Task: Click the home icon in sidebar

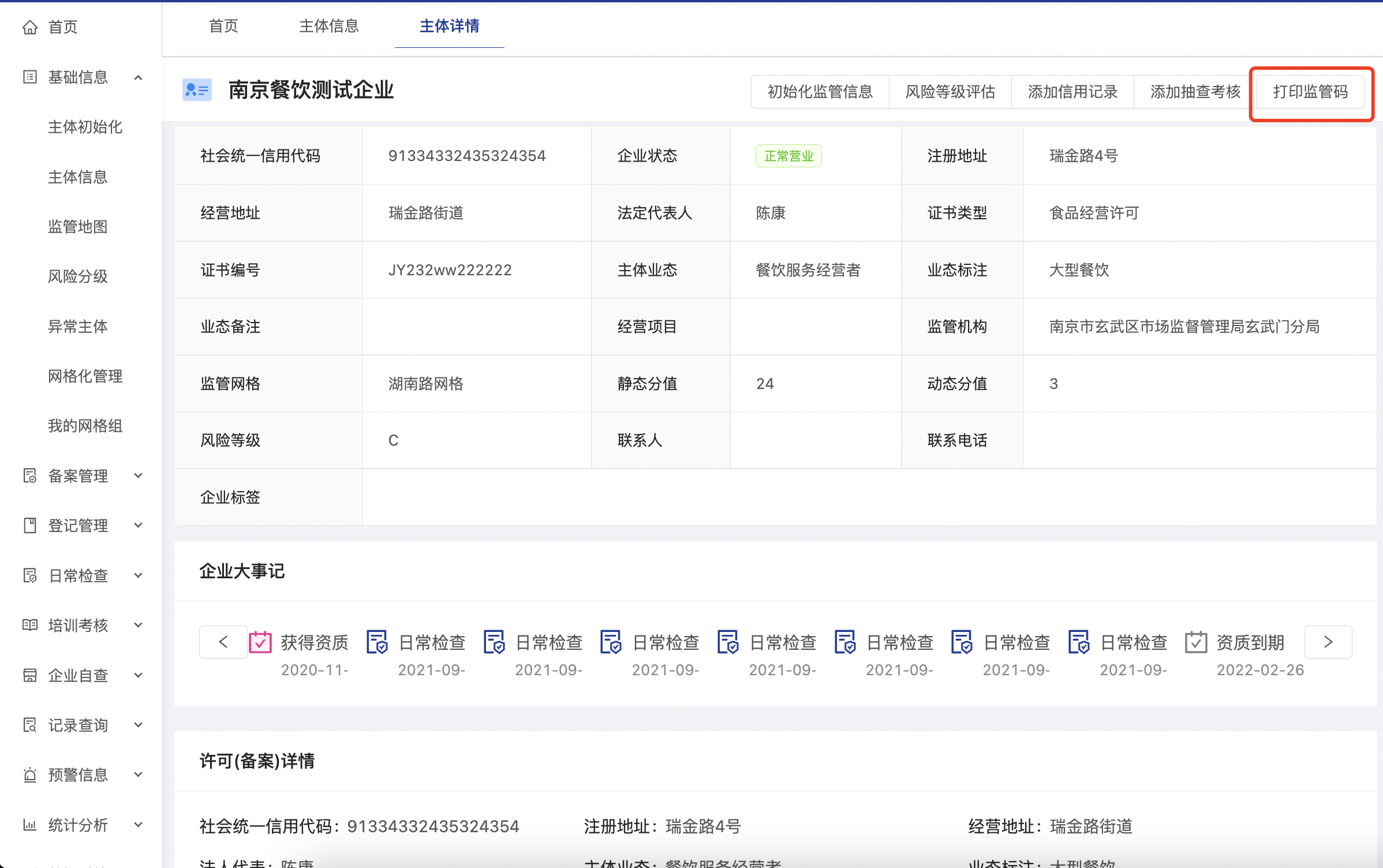Action: pos(30,27)
